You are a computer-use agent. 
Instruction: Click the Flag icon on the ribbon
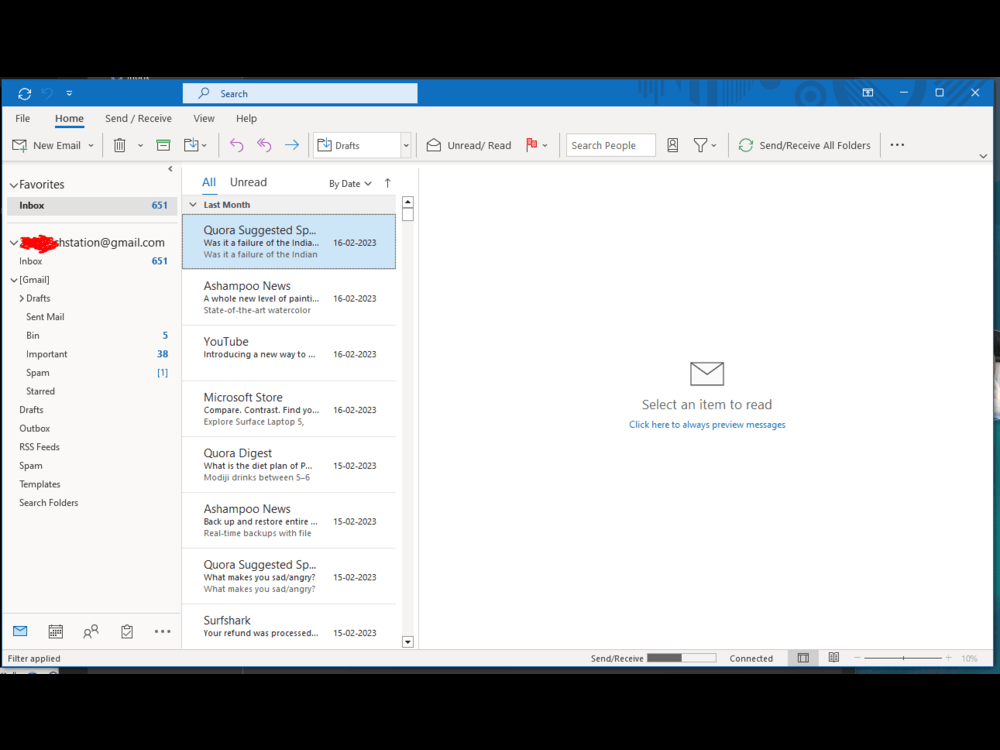[x=529, y=144]
